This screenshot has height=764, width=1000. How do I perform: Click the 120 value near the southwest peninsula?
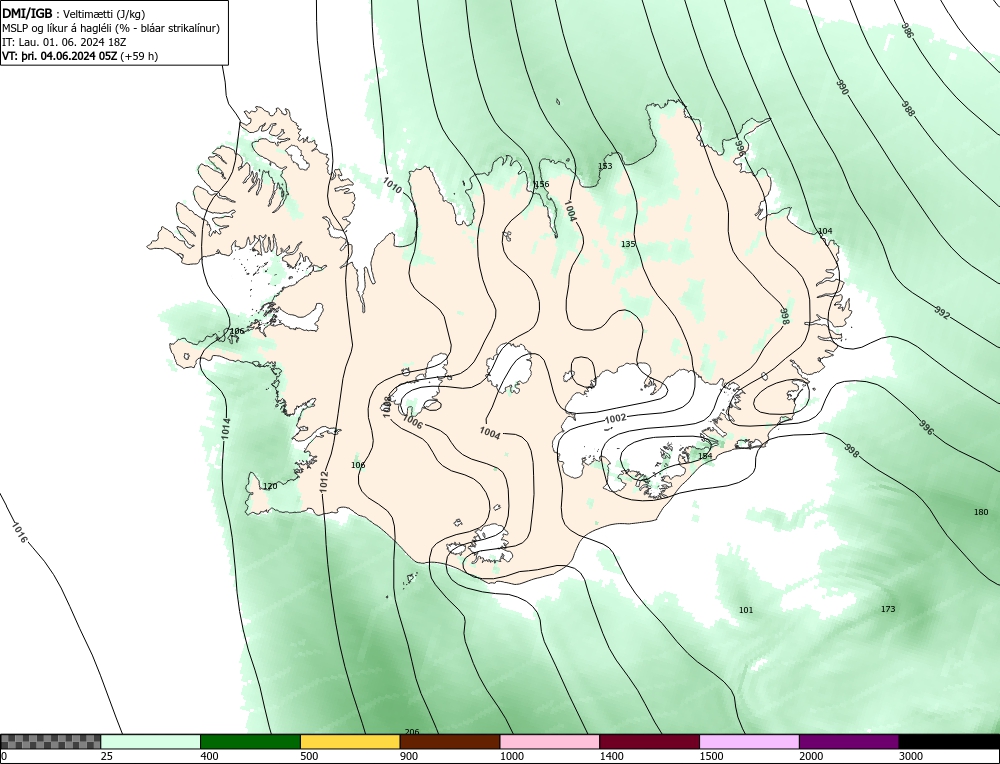click(x=270, y=487)
